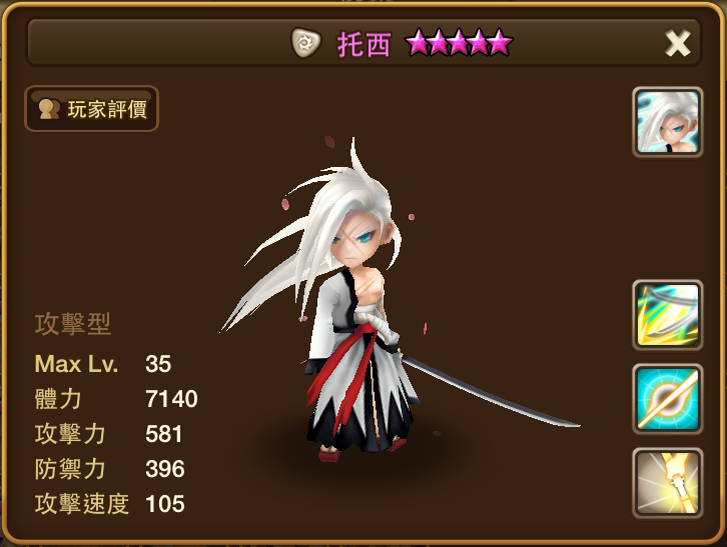Open the 玩家評價 player reviews button
The image size is (727, 547).
click(91, 109)
